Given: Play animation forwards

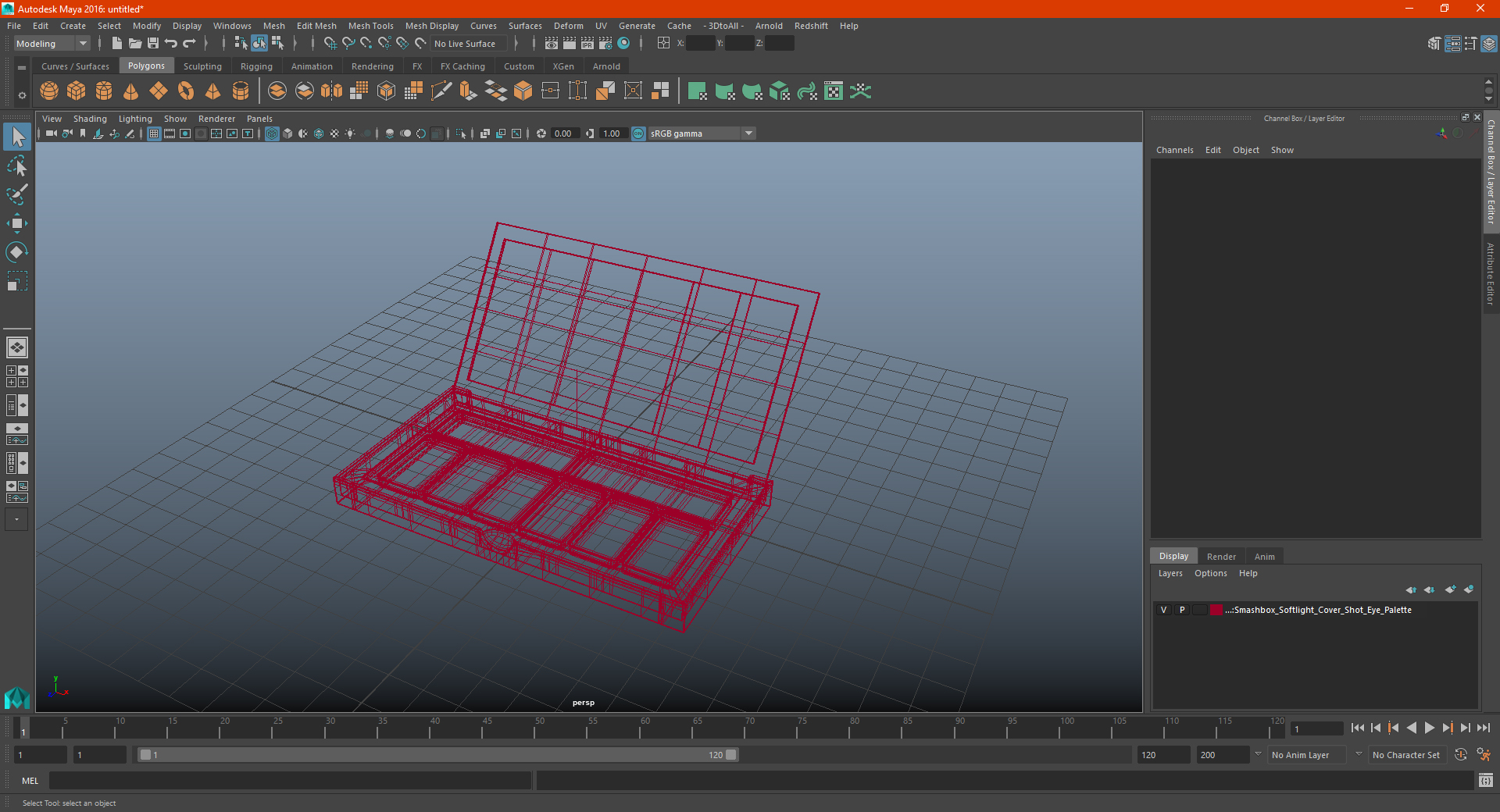Looking at the screenshot, I should (x=1429, y=728).
